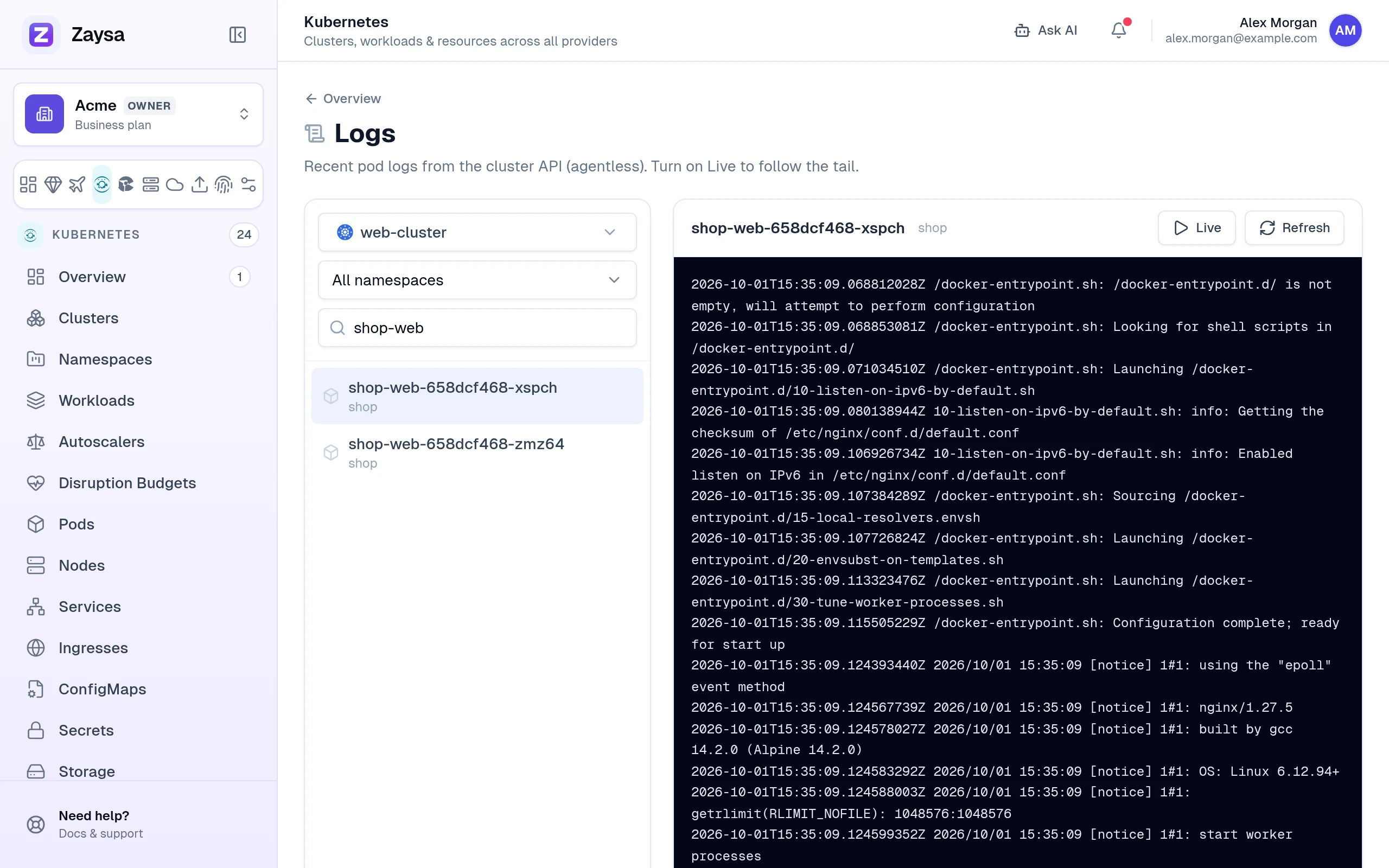Open the airplane section icon
The height and width of the screenshot is (868, 1389).
pyautogui.click(x=77, y=184)
